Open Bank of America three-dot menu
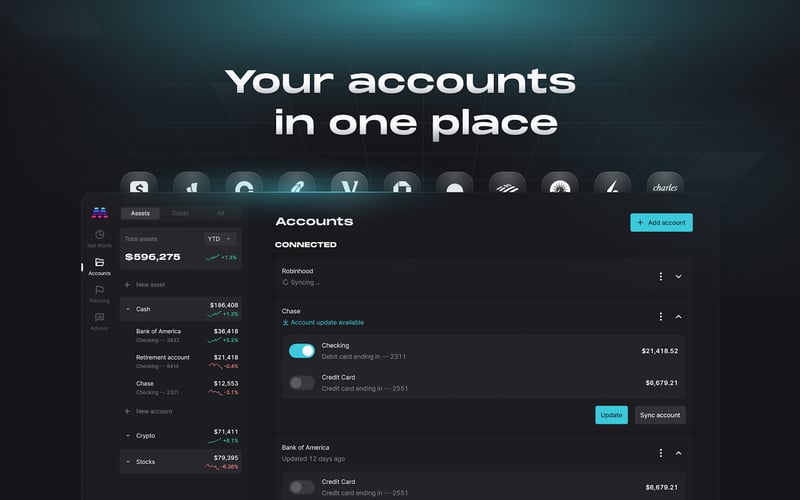The width and height of the screenshot is (800, 500). pyautogui.click(x=661, y=453)
